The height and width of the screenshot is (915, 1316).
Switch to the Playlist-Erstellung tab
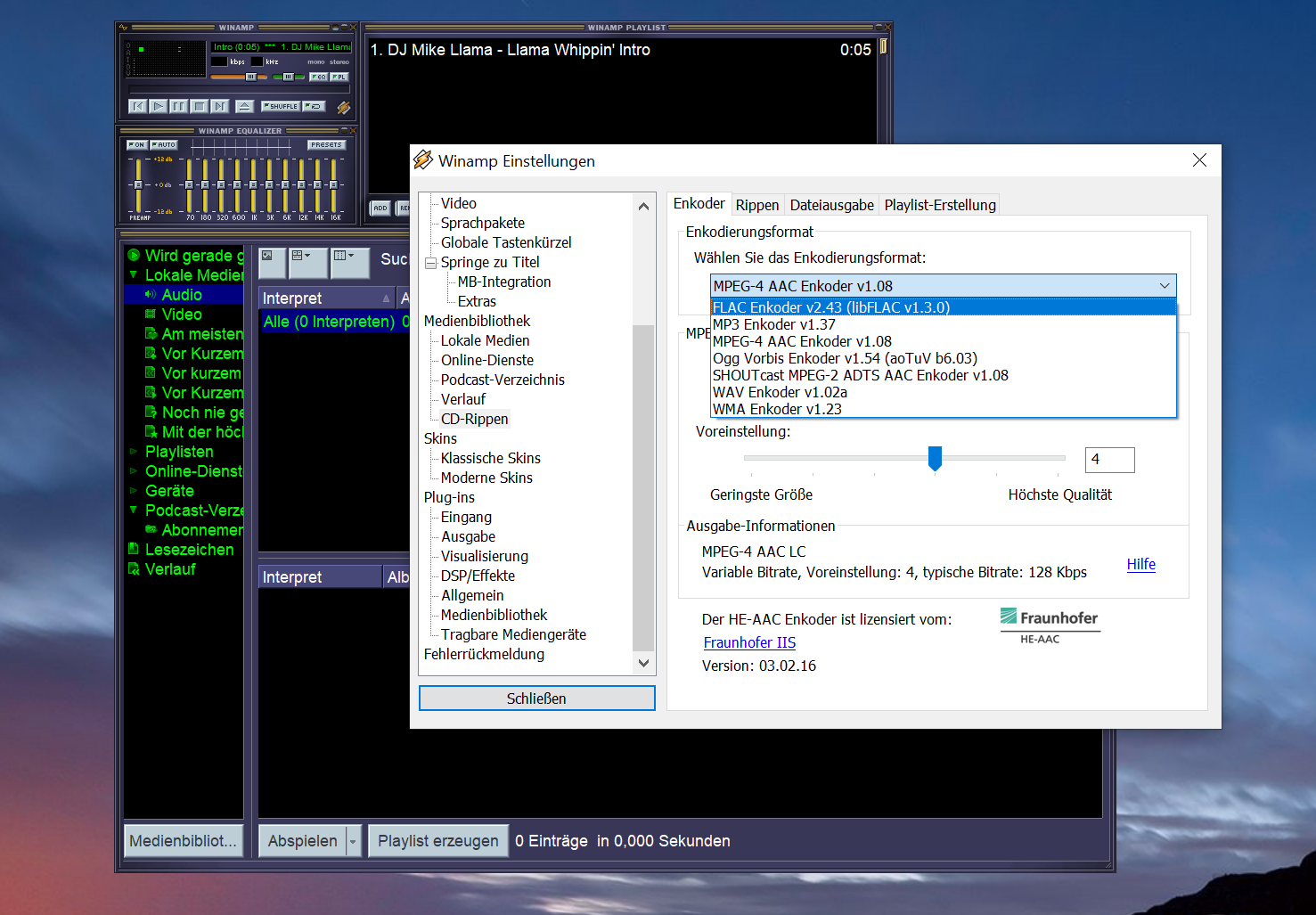point(940,205)
